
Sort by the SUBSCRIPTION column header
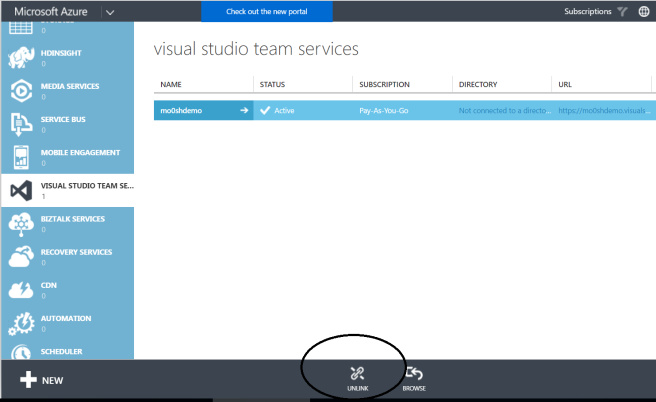[x=384, y=84]
